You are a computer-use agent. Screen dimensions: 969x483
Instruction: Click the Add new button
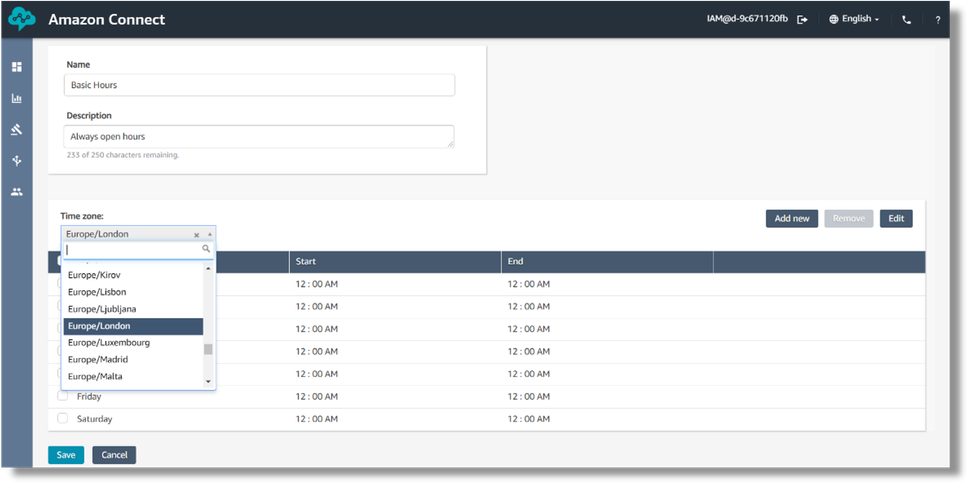tap(792, 218)
